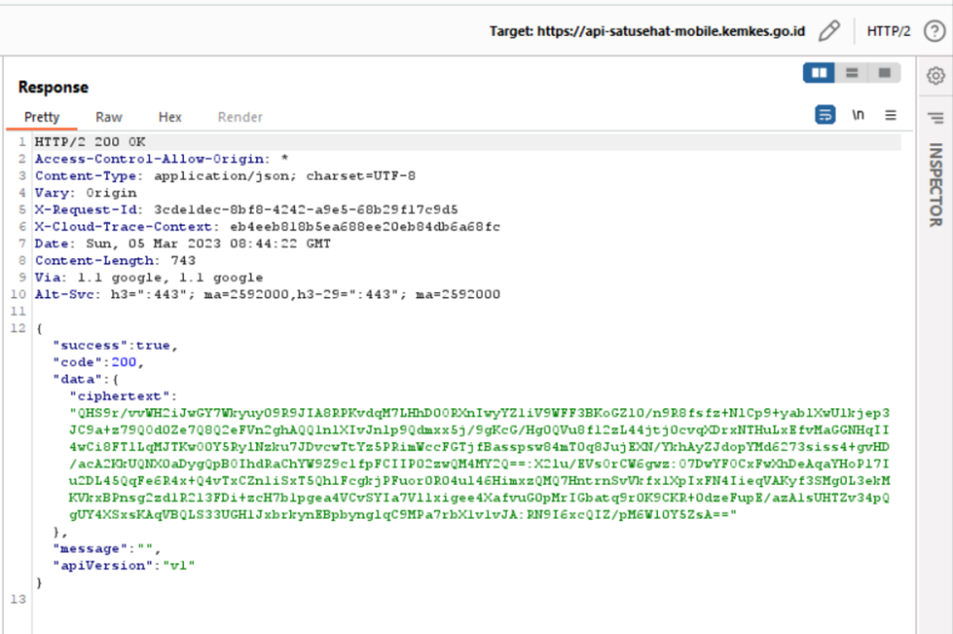Select the side-by-side split layout

(x=819, y=73)
